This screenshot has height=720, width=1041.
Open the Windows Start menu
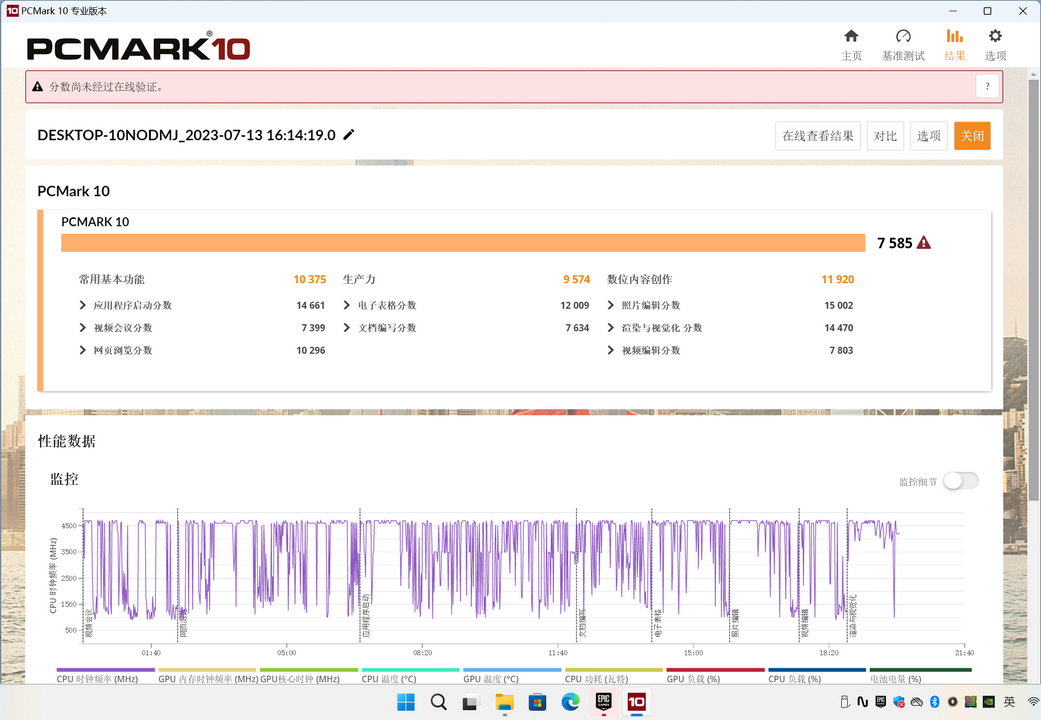coord(406,701)
